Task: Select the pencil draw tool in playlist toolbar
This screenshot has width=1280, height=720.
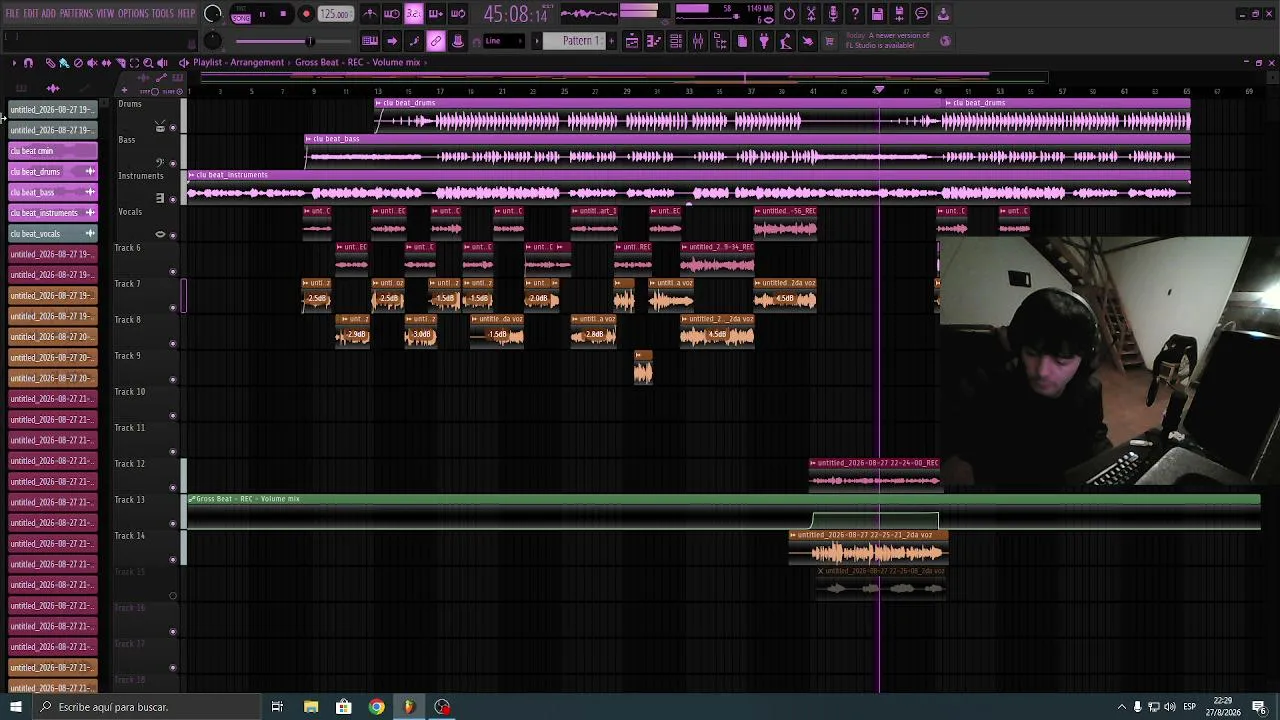Action: (x=50, y=62)
